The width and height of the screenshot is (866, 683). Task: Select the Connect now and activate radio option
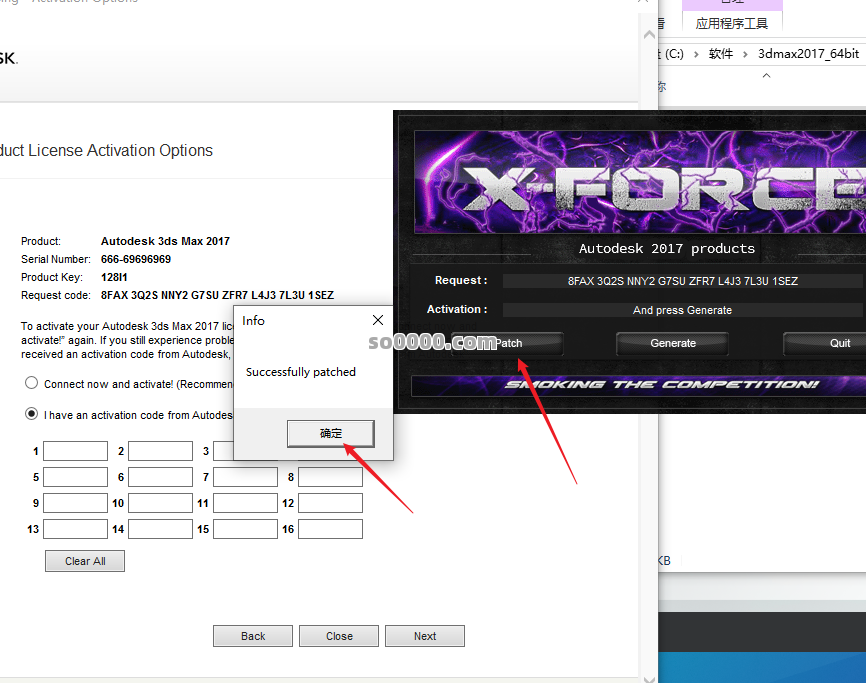pos(32,383)
